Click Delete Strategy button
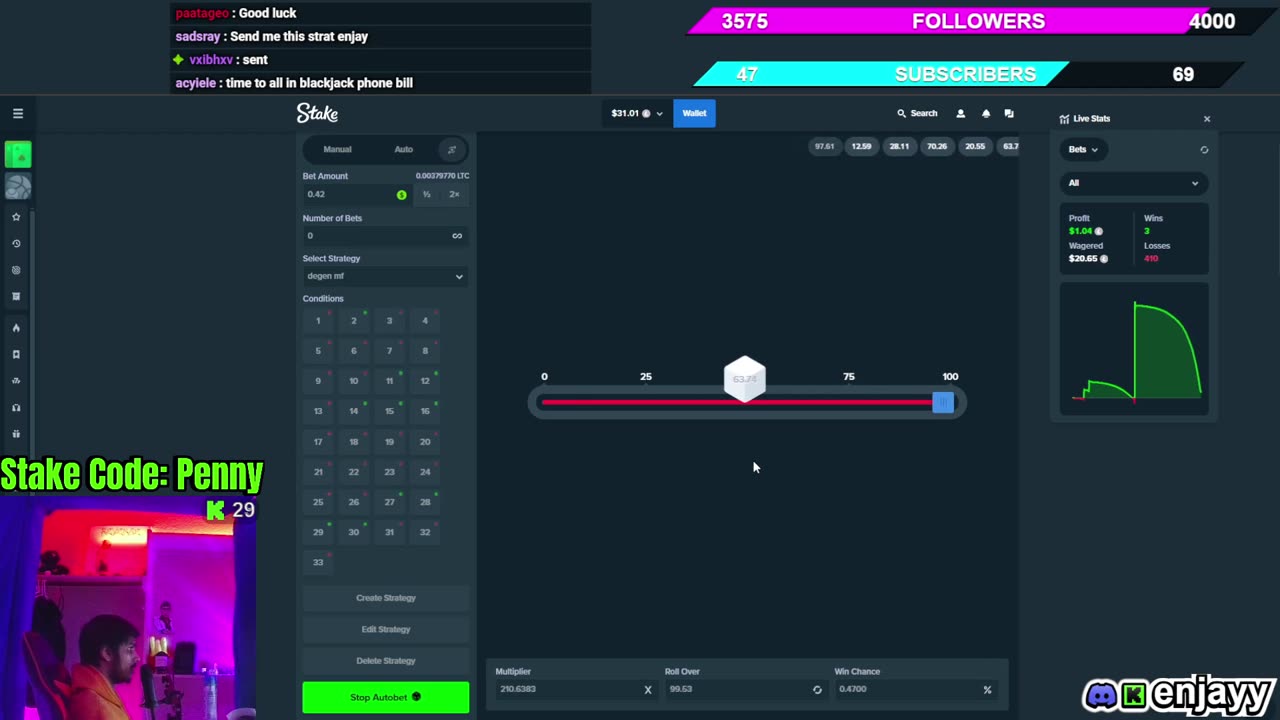This screenshot has width=1280, height=720. [385, 661]
